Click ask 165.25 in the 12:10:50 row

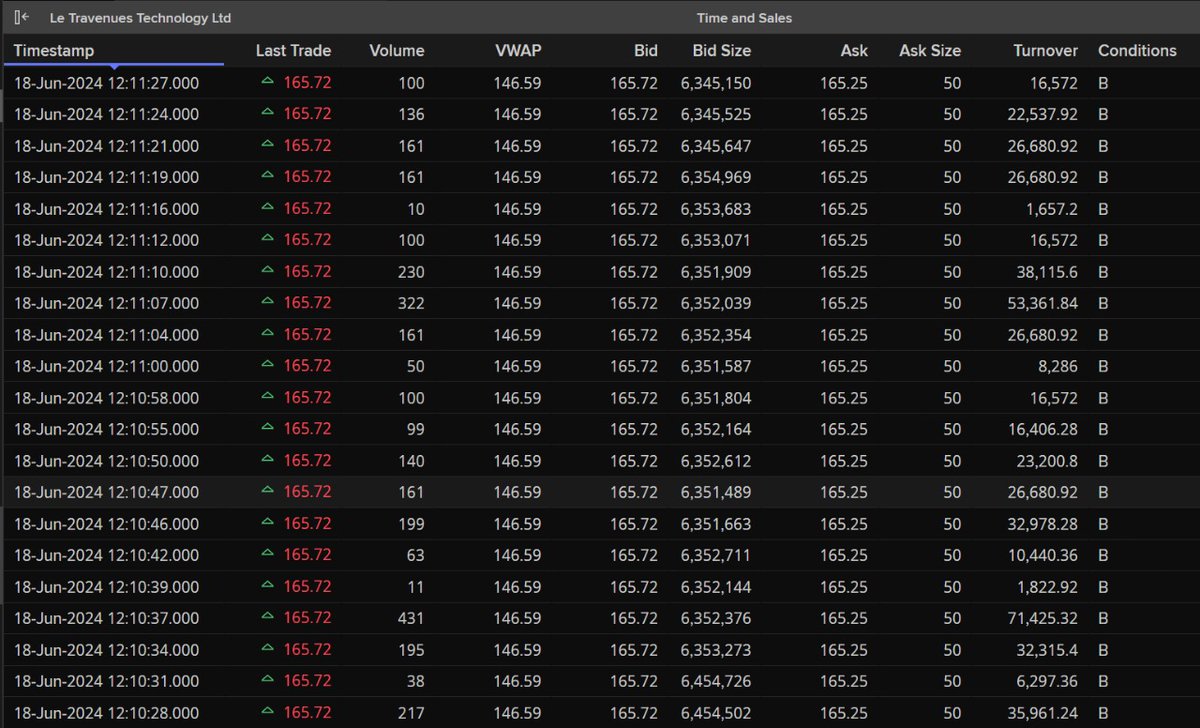844,461
